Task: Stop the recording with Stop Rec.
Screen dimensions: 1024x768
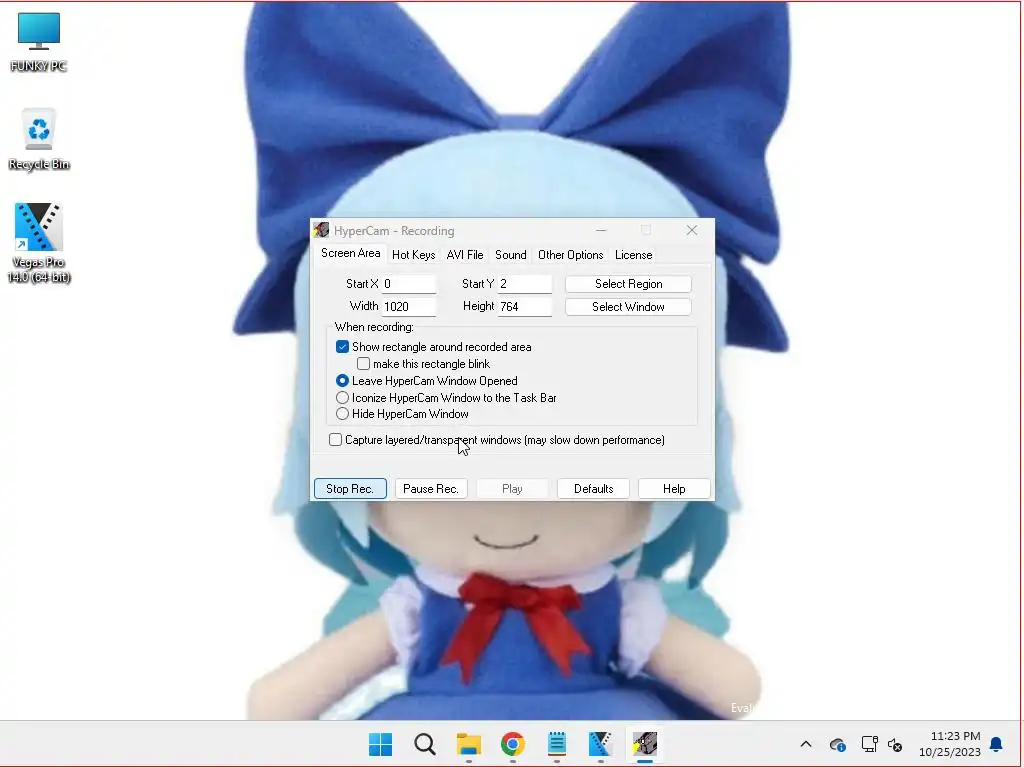Action: click(350, 489)
